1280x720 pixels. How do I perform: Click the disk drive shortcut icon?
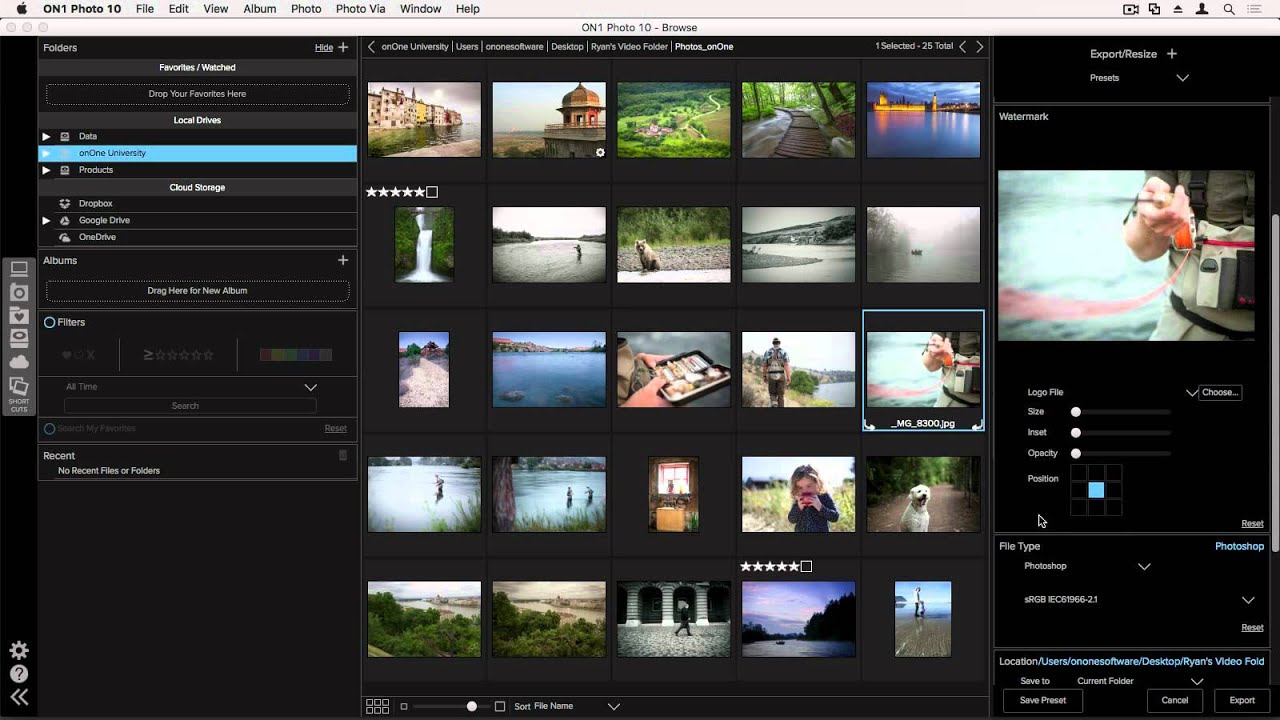(x=19, y=338)
